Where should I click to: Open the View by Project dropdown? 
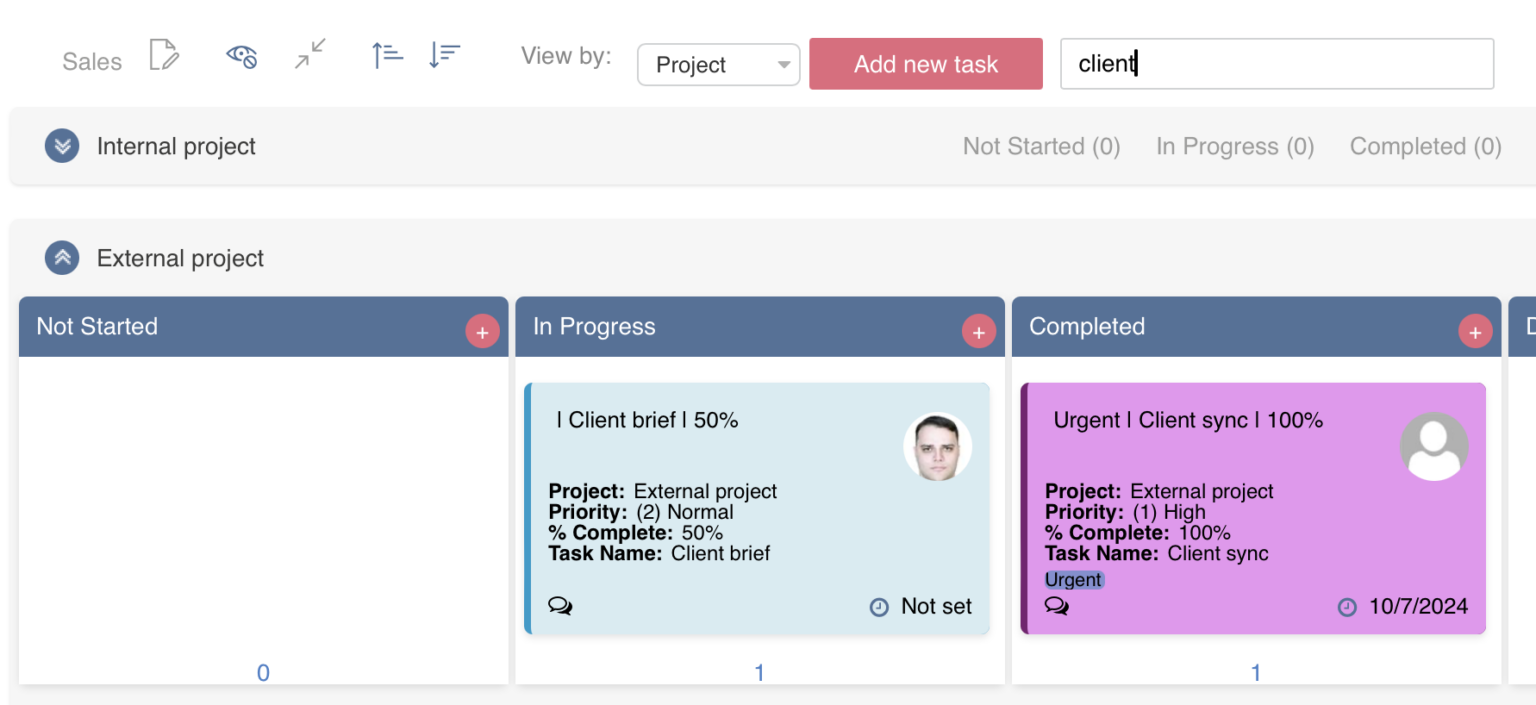[718, 65]
